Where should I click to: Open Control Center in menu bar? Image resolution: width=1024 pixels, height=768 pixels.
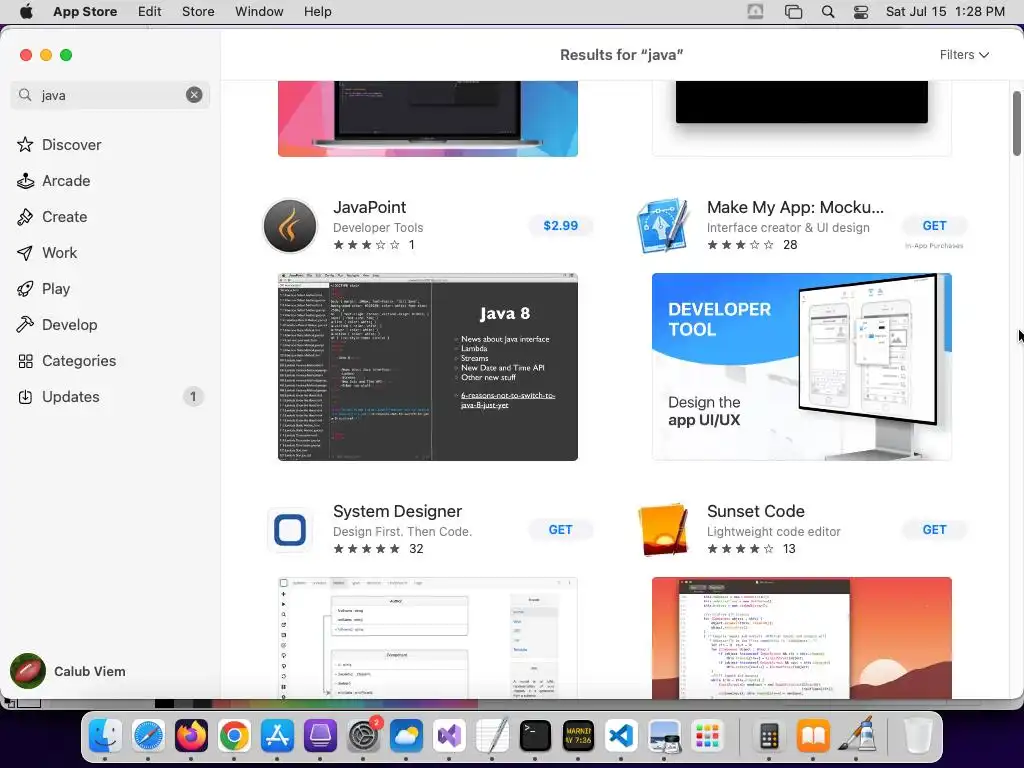pos(861,11)
